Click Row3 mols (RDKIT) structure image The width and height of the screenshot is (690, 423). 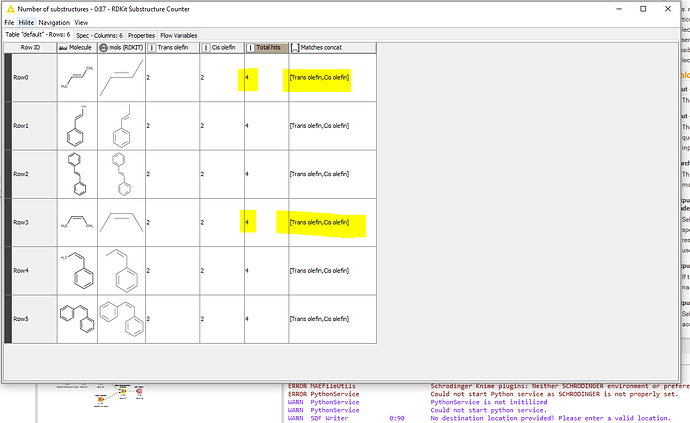point(121,222)
